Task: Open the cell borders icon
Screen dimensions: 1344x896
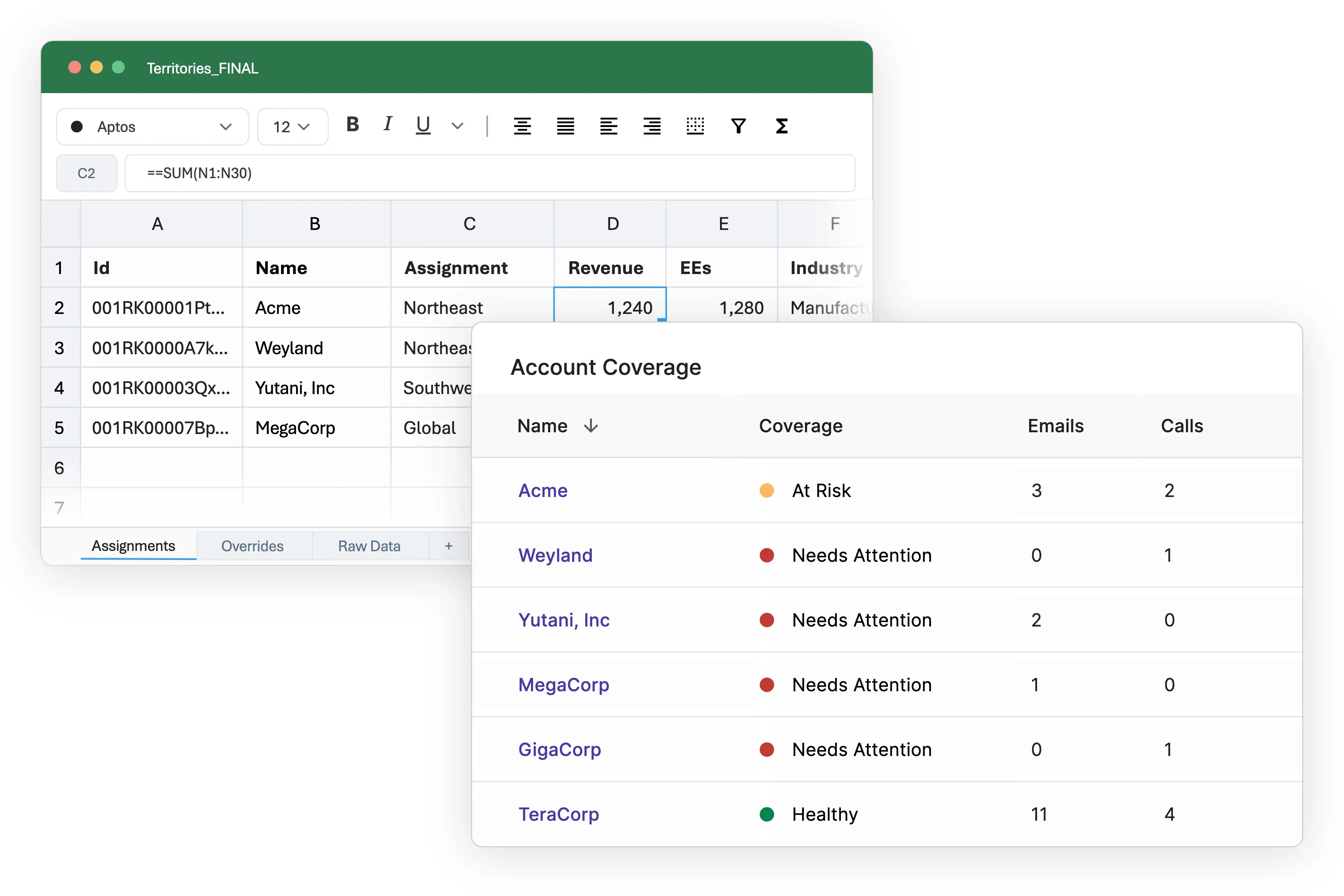Action: (x=695, y=126)
